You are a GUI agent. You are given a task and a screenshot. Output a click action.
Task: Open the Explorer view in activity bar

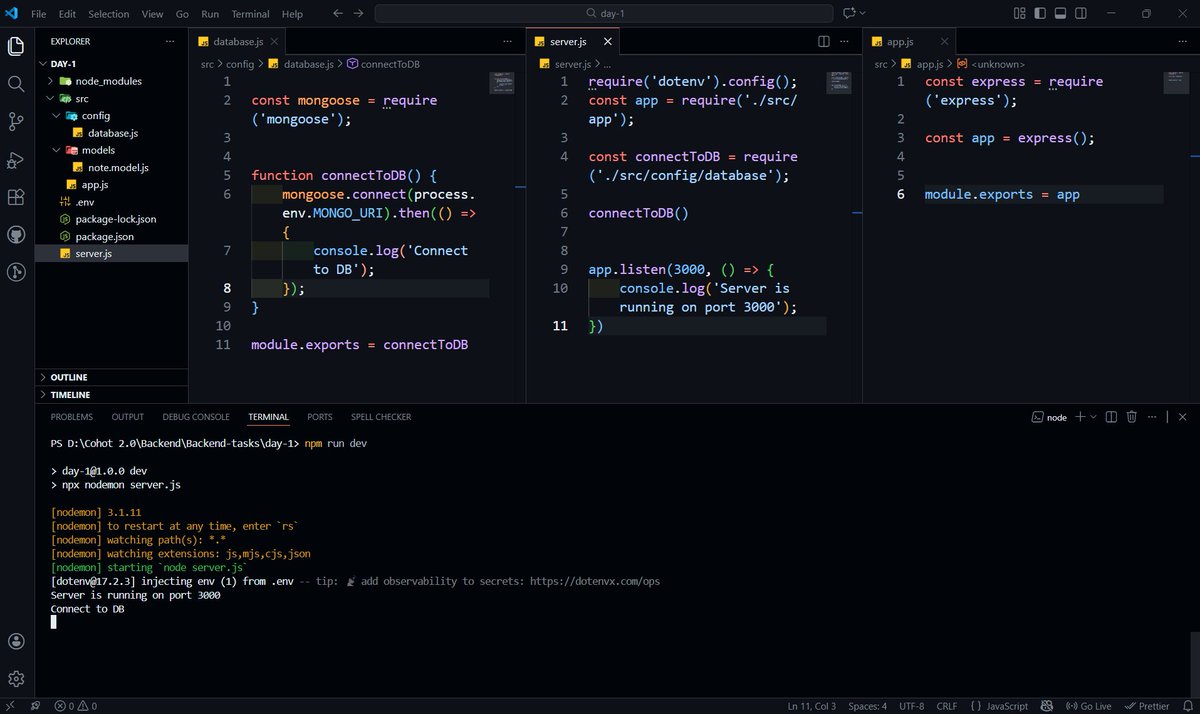[x=16, y=46]
